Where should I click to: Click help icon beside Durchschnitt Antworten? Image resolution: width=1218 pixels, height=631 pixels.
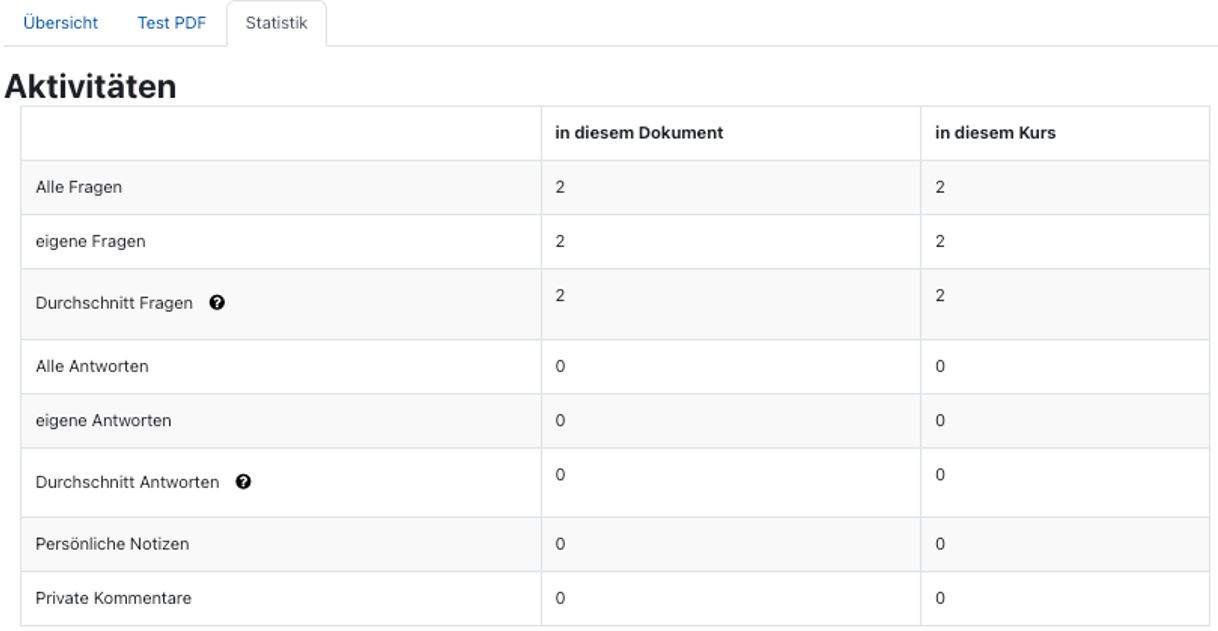(x=243, y=482)
